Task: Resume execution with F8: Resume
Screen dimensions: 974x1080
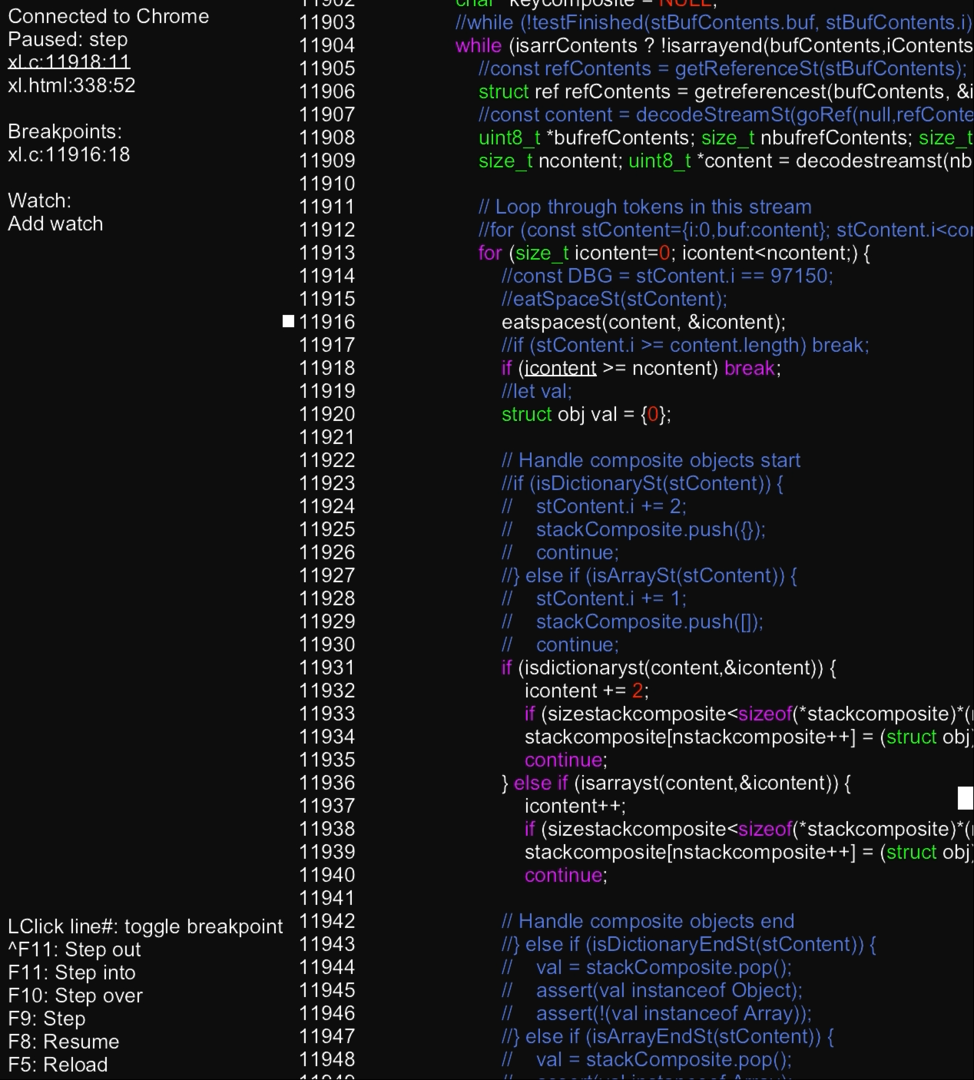Action: point(64,1042)
